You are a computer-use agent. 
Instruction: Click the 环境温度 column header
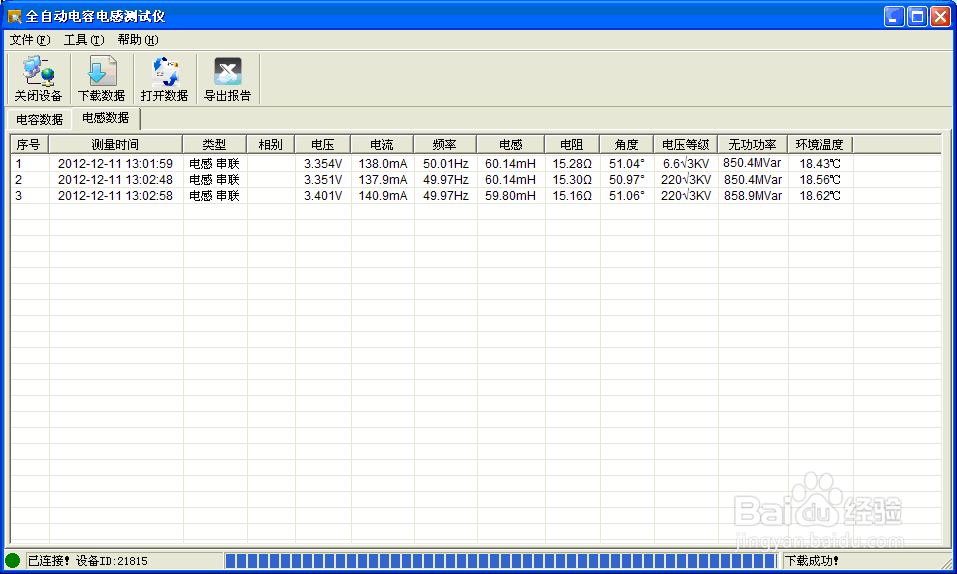coord(820,145)
